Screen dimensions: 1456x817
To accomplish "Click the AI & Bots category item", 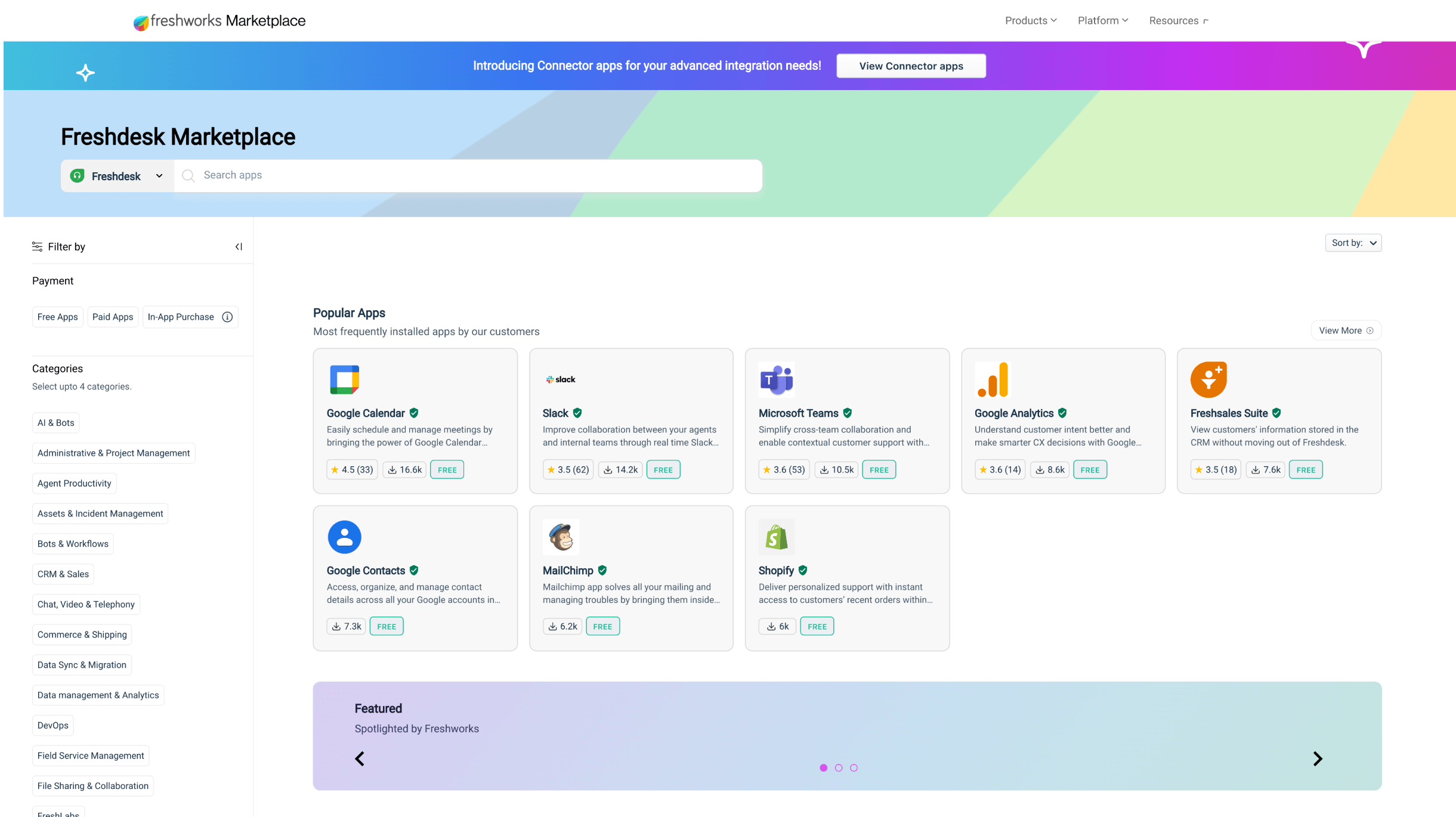I will click(x=54, y=422).
